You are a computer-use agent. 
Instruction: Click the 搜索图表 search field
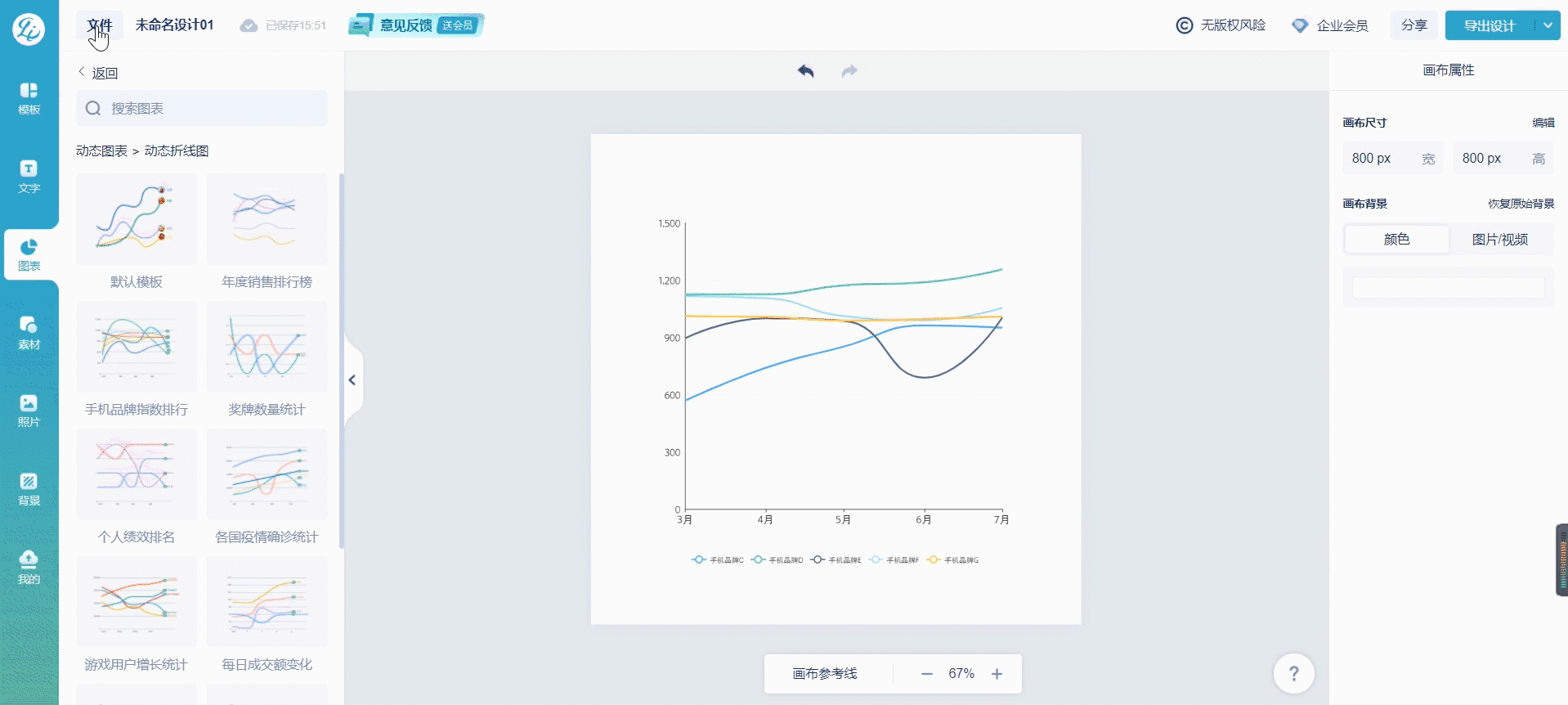pos(202,108)
